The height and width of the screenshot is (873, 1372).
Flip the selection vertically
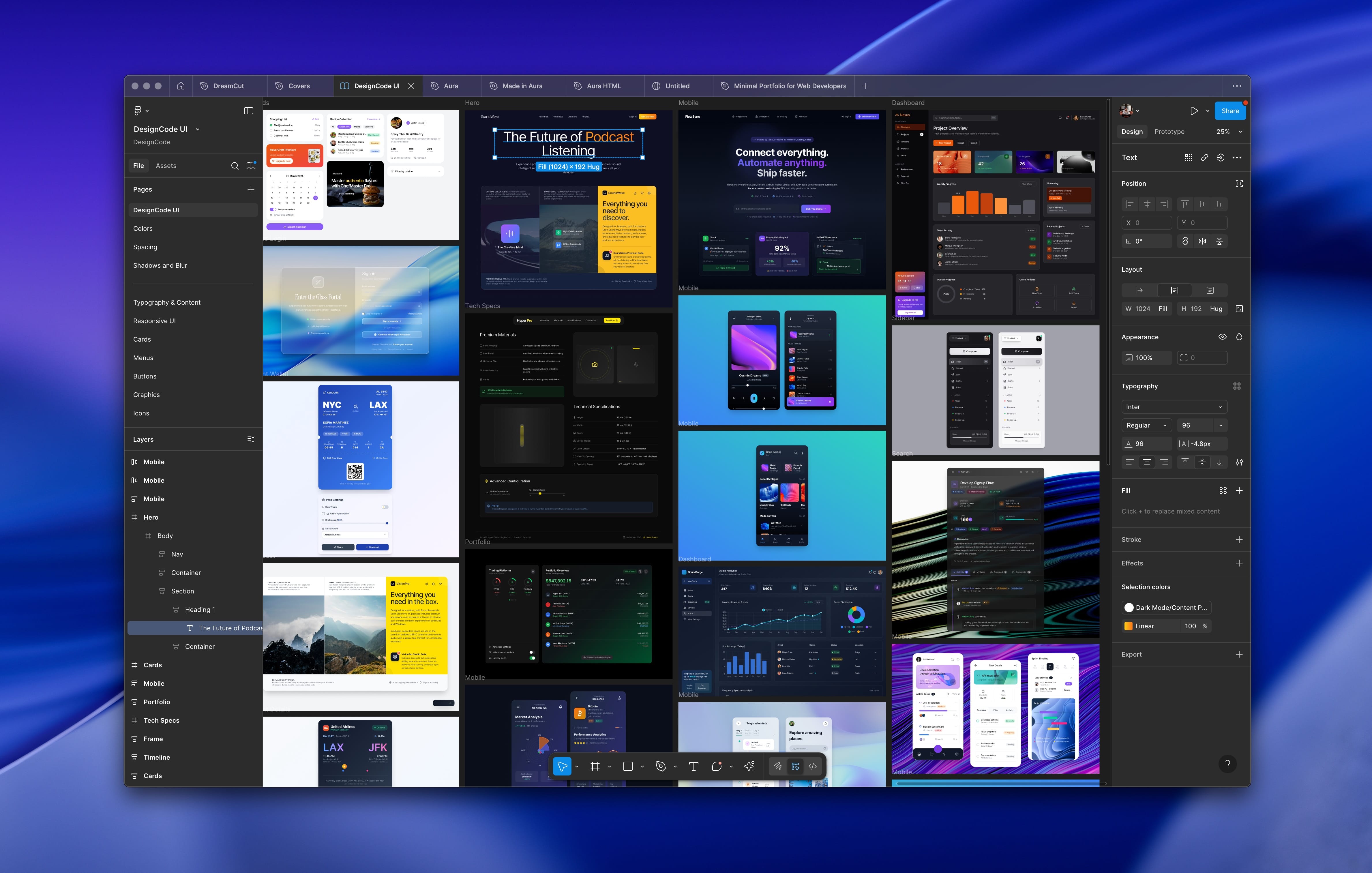1219,241
